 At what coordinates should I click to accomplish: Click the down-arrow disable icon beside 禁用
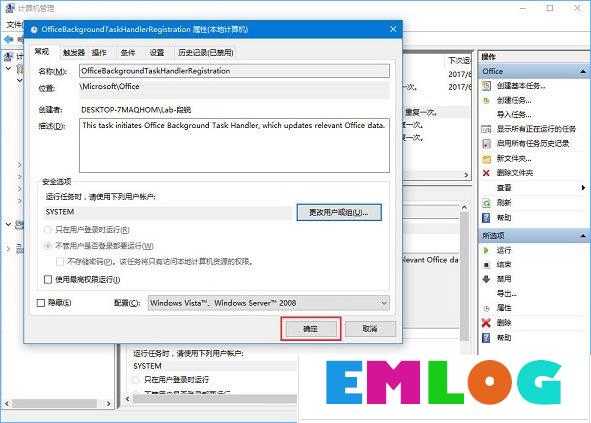(x=487, y=279)
